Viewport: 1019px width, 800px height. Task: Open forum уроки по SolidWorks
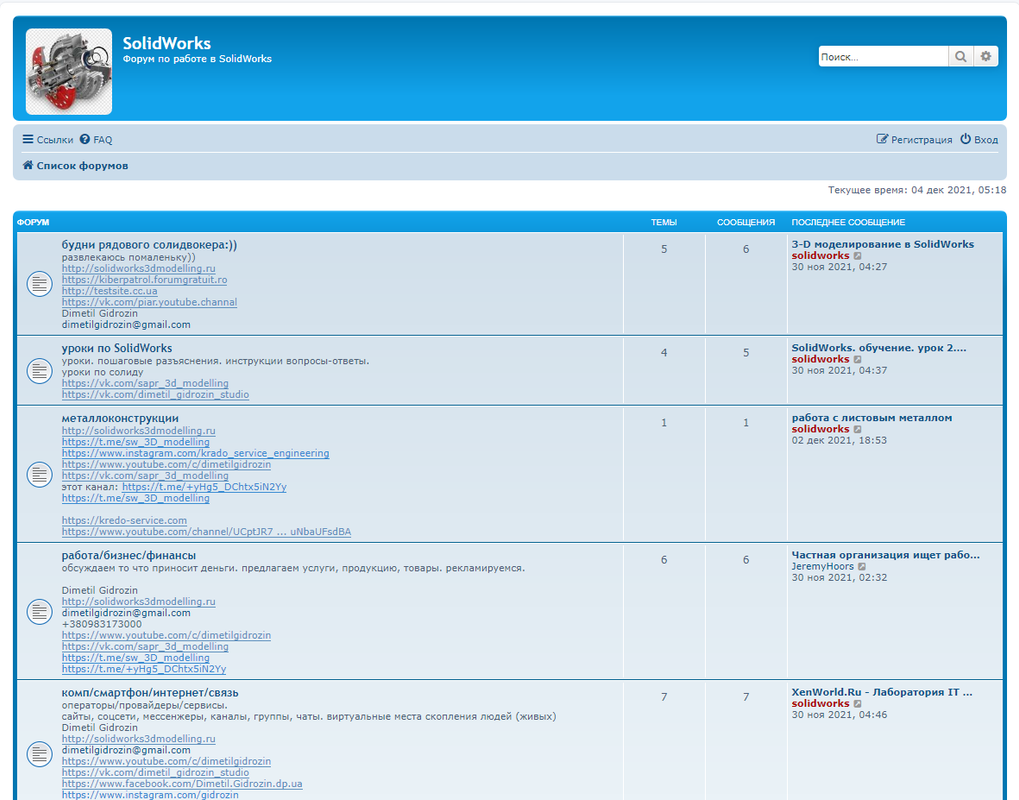pos(117,348)
